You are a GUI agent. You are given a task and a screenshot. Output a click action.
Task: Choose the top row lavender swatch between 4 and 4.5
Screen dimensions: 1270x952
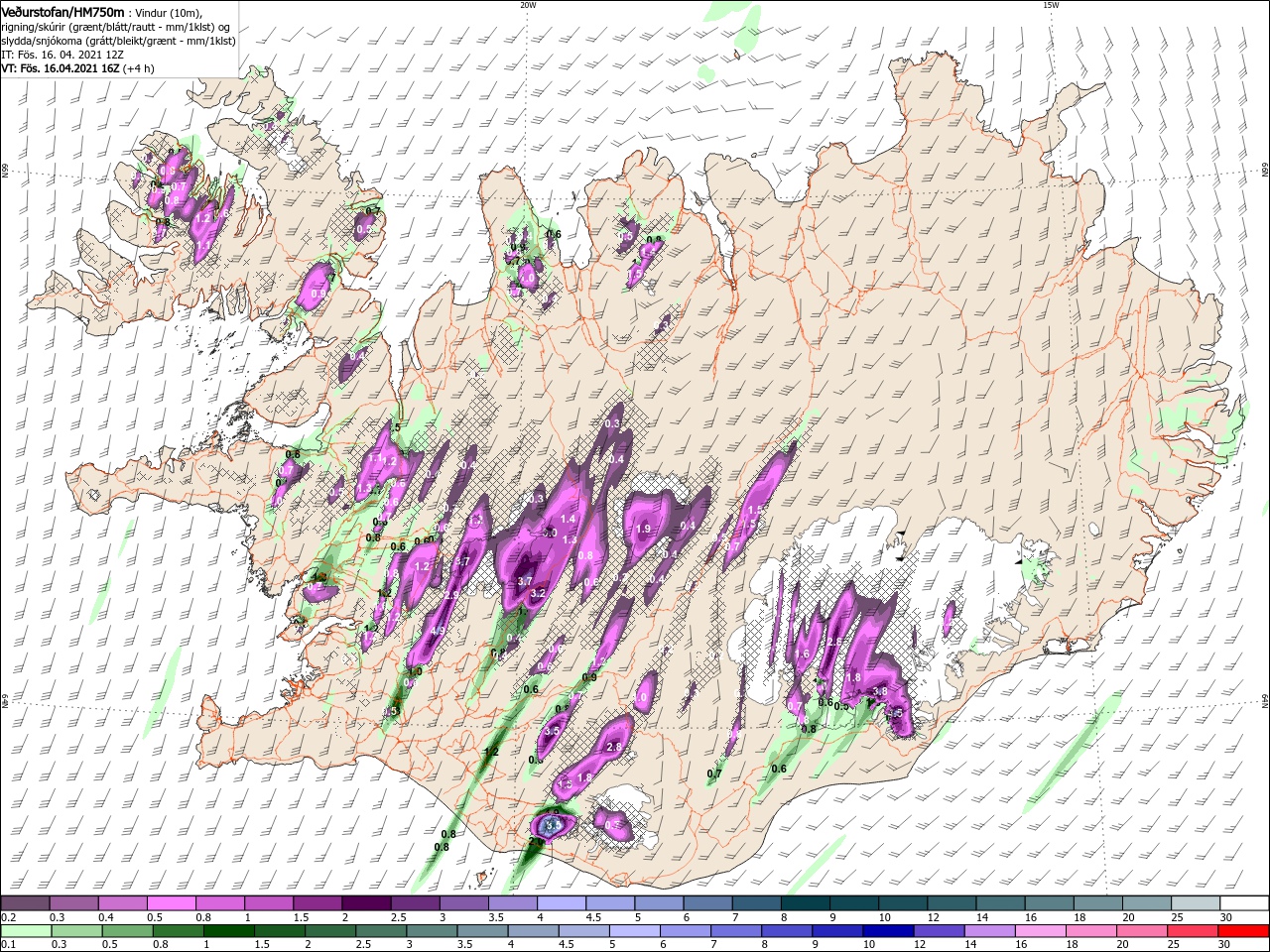(560, 903)
